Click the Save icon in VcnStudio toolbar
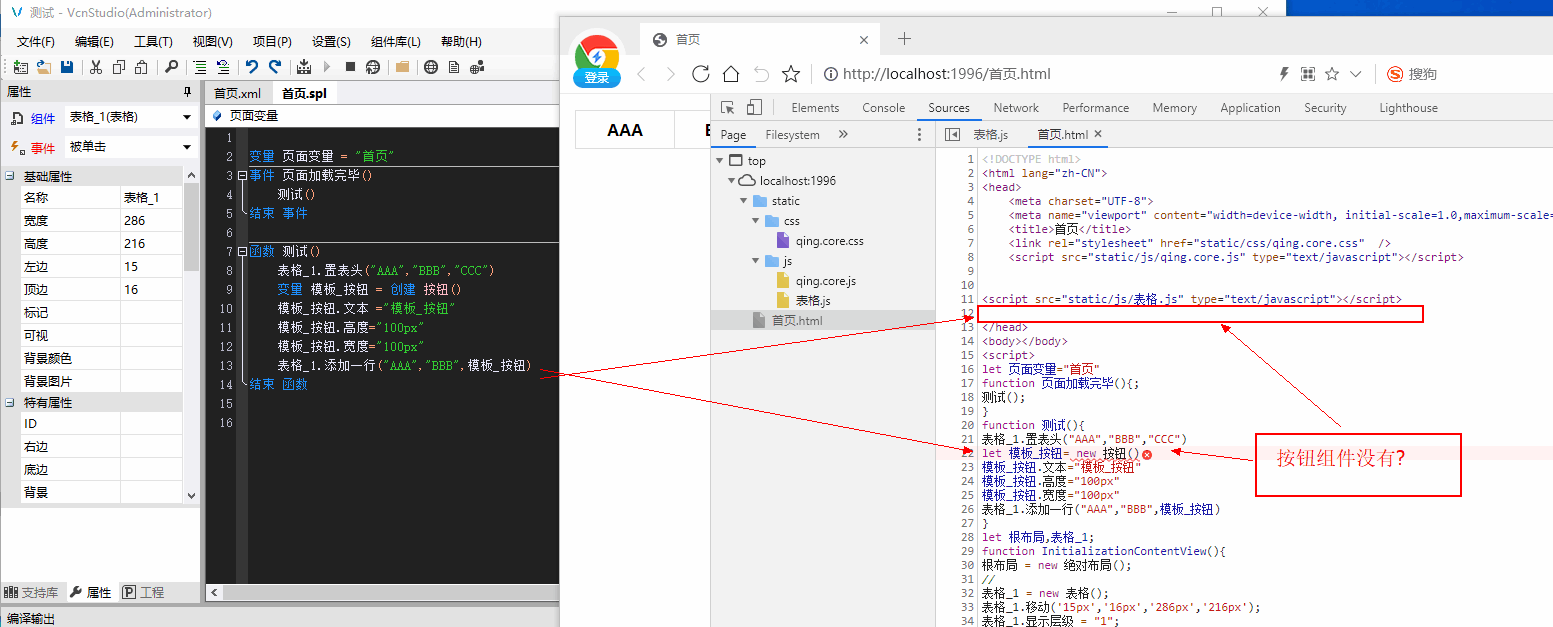Viewport: 1553px width, 627px height. [x=67, y=67]
